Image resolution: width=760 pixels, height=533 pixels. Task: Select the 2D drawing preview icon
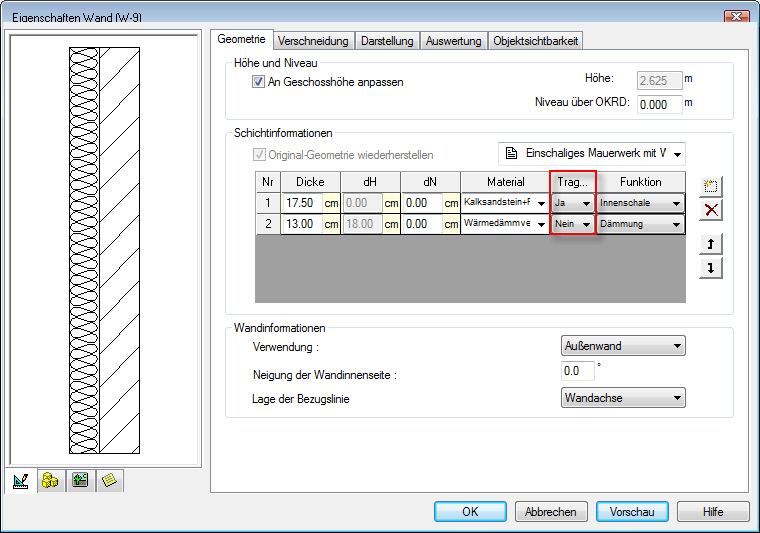click(21, 481)
